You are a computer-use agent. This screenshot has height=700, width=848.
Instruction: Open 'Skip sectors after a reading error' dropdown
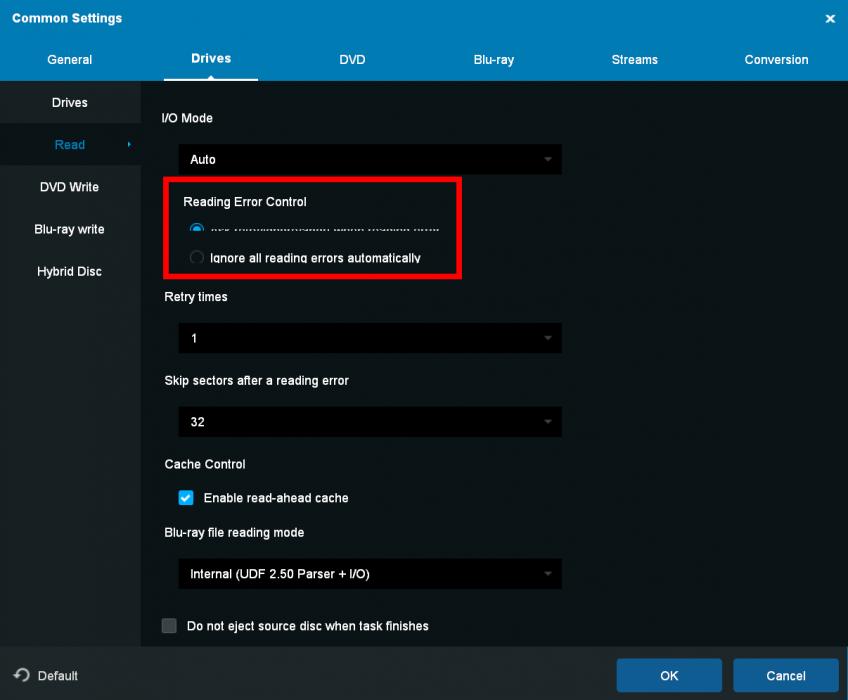tap(369, 422)
